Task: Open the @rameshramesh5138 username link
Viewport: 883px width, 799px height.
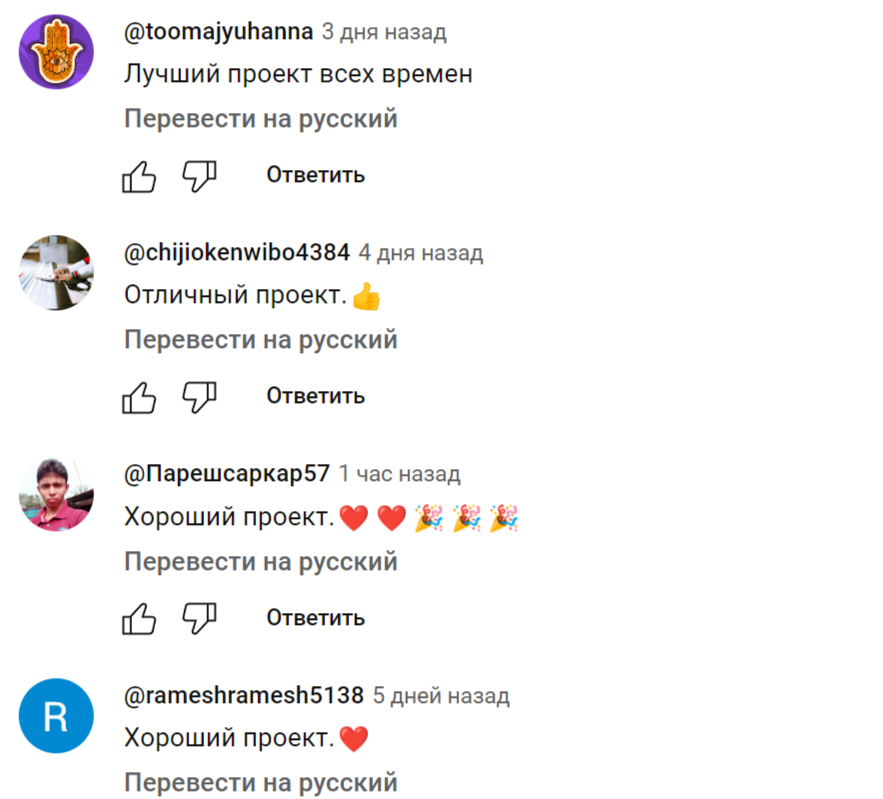Action: (x=244, y=695)
